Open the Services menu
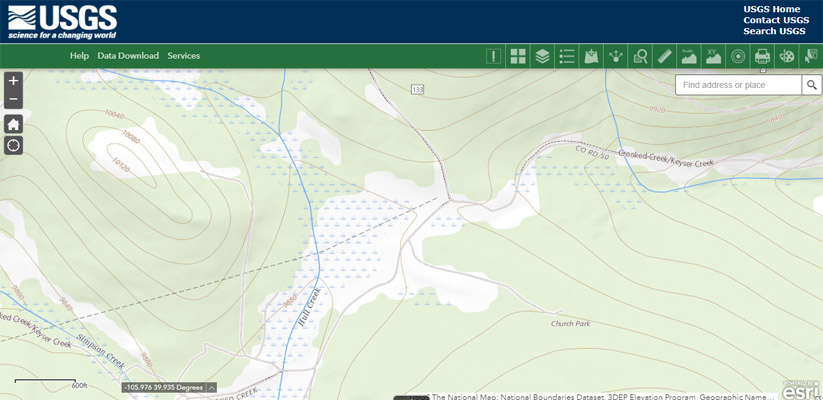823x400 pixels. (183, 56)
